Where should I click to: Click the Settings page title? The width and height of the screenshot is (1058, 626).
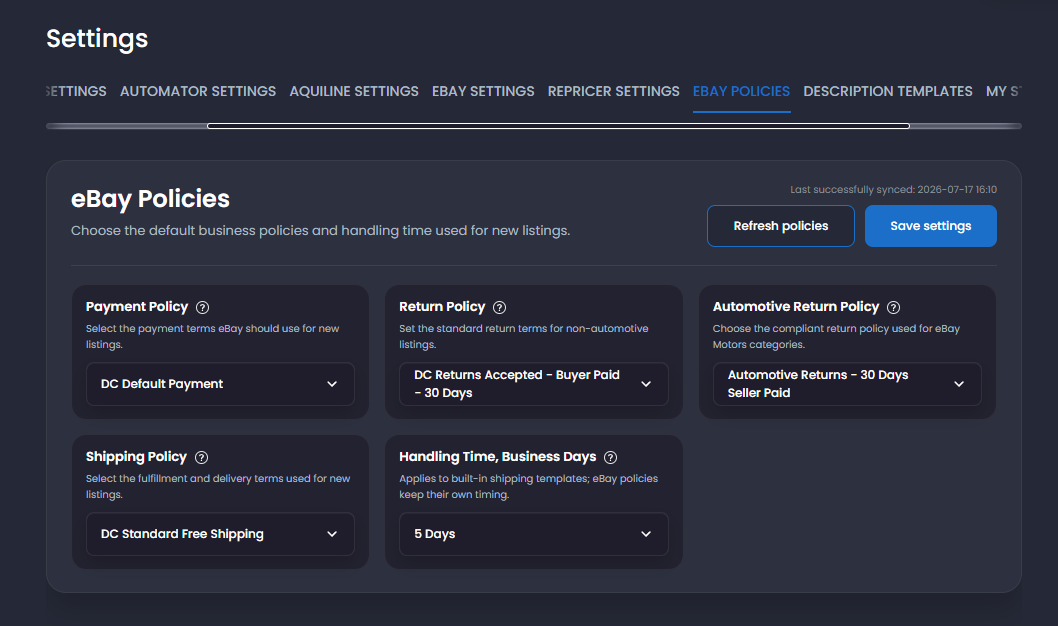pos(97,39)
